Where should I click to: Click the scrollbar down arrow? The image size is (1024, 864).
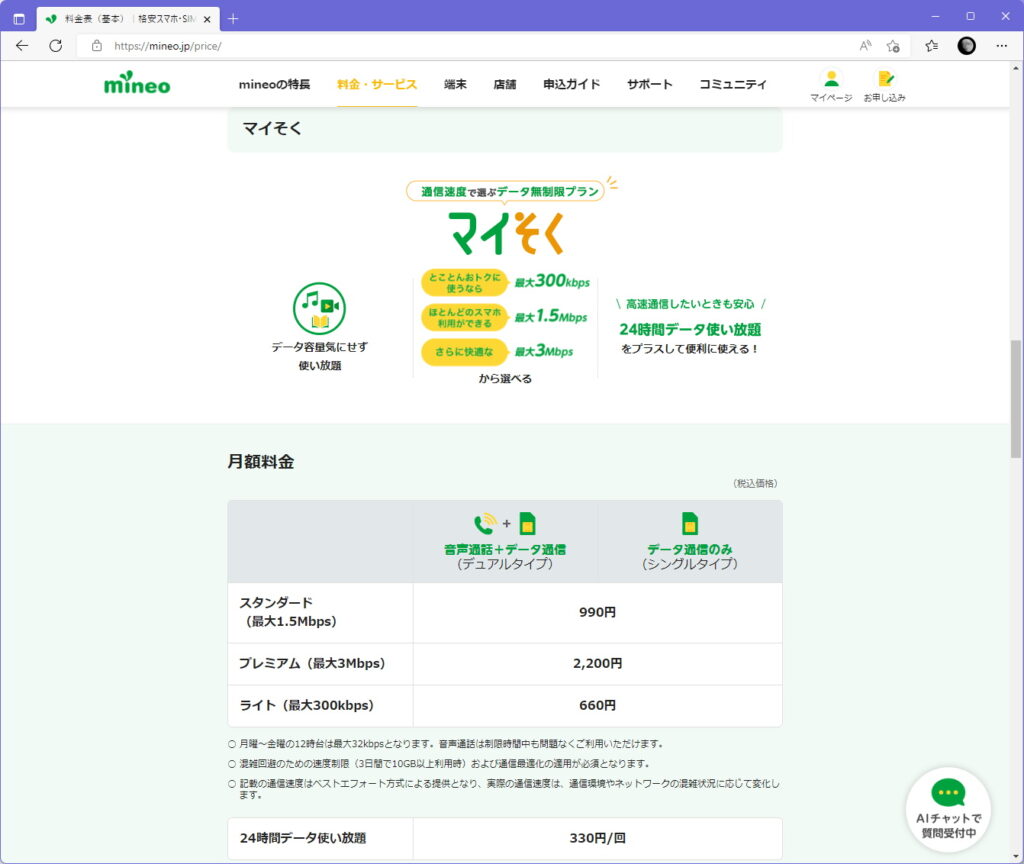1016,856
